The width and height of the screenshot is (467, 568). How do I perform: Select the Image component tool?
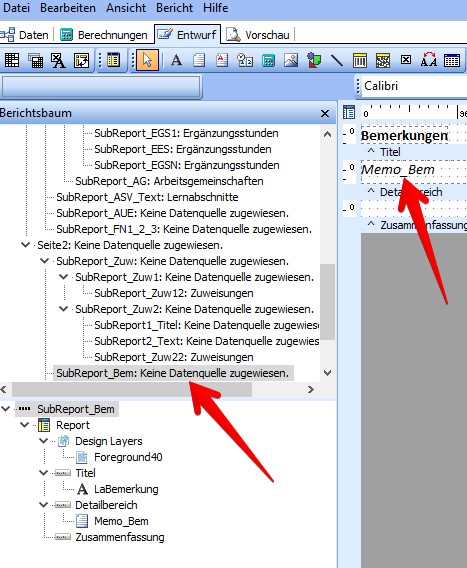click(291, 60)
